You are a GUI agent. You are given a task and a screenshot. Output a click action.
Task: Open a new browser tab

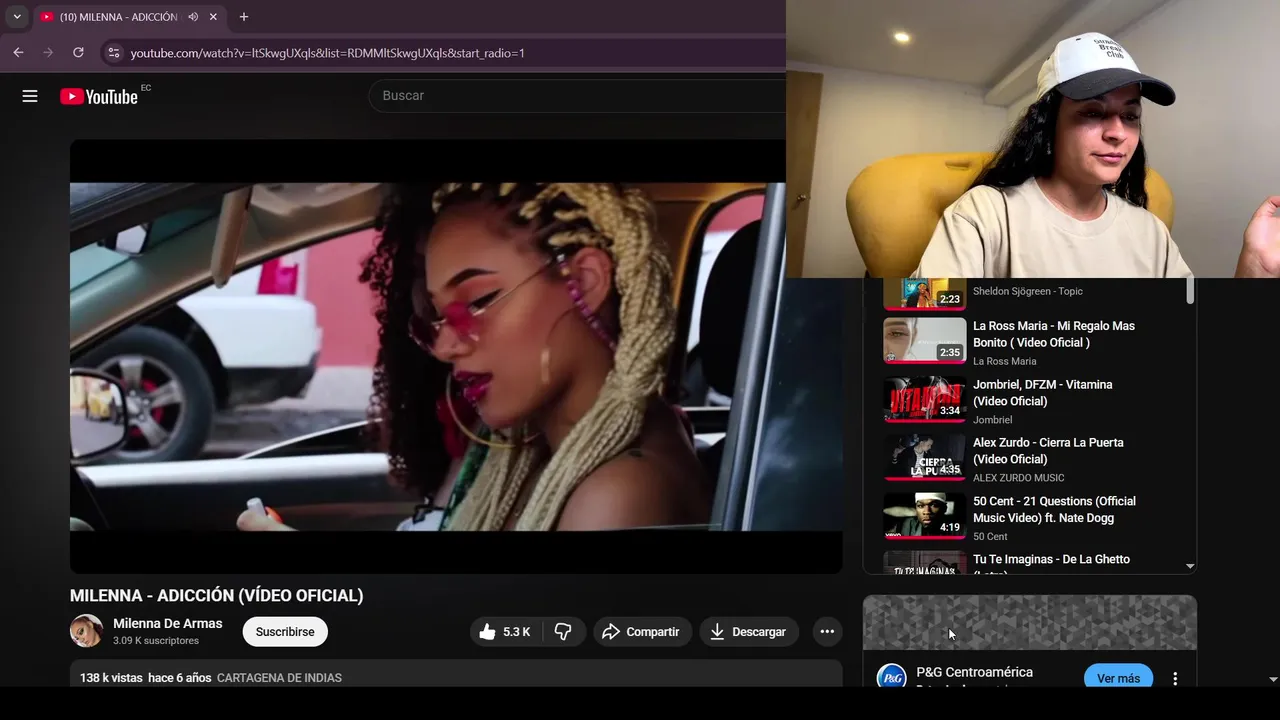pos(244,17)
